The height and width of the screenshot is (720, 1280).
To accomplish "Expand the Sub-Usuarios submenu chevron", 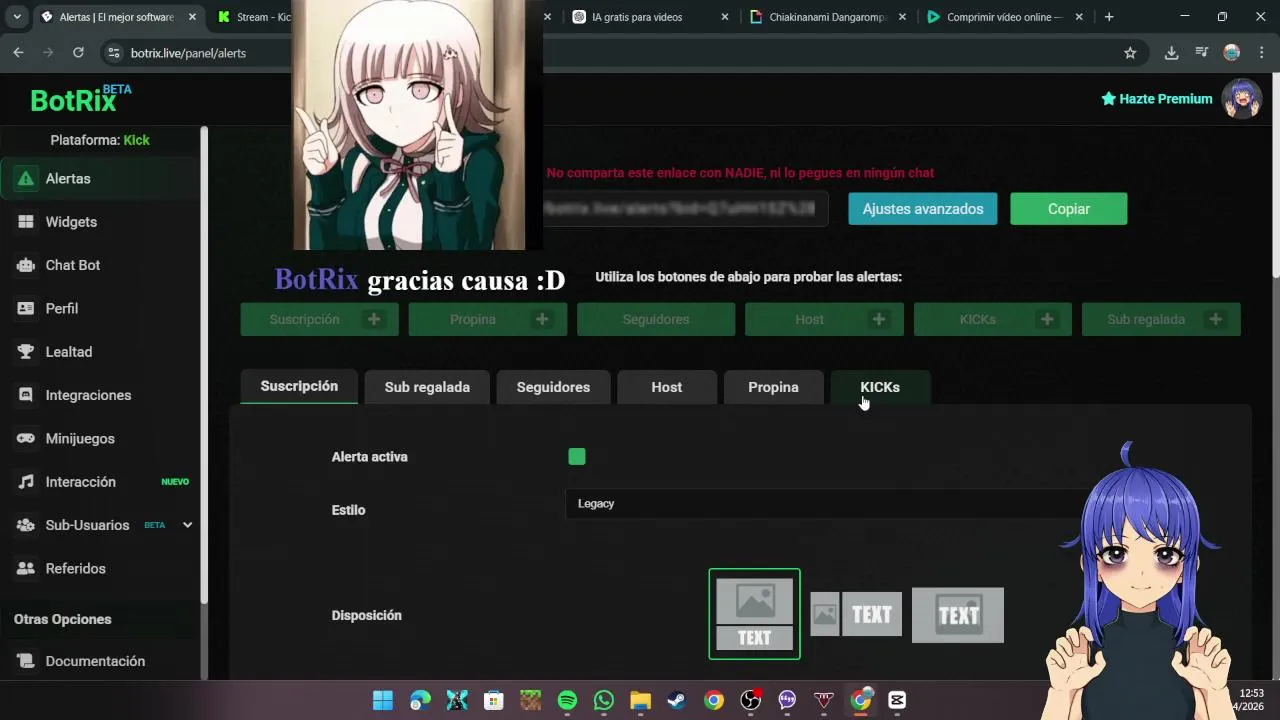I will pos(187,525).
